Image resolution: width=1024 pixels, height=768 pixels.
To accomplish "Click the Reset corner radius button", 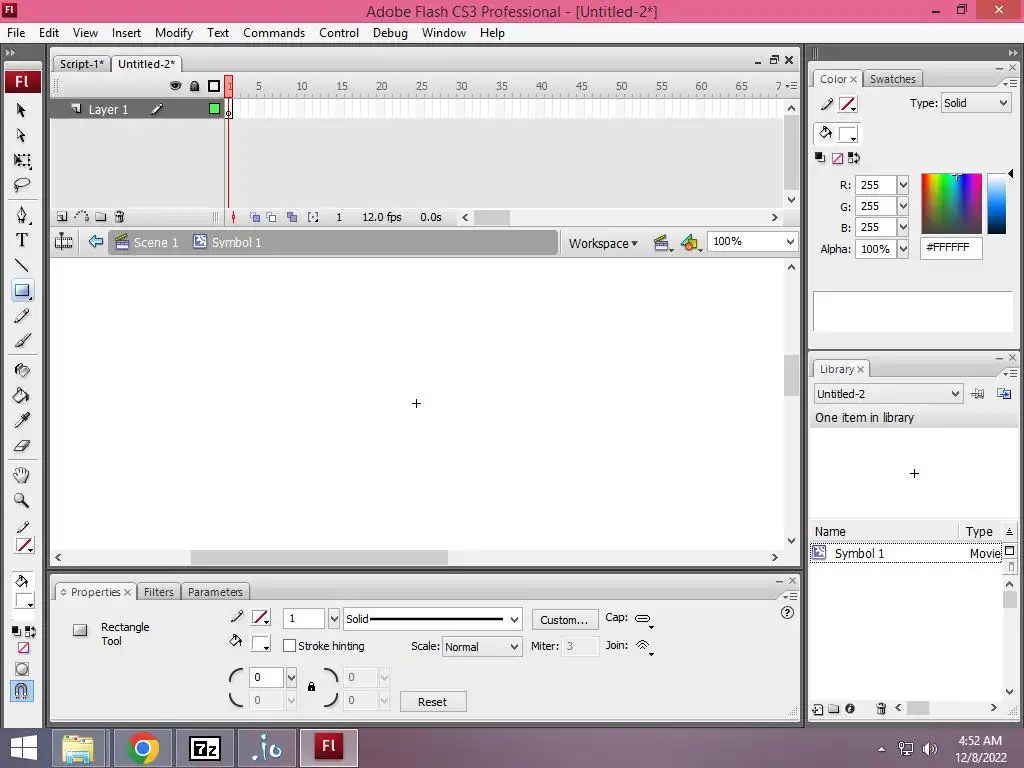I will (x=432, y=701).
